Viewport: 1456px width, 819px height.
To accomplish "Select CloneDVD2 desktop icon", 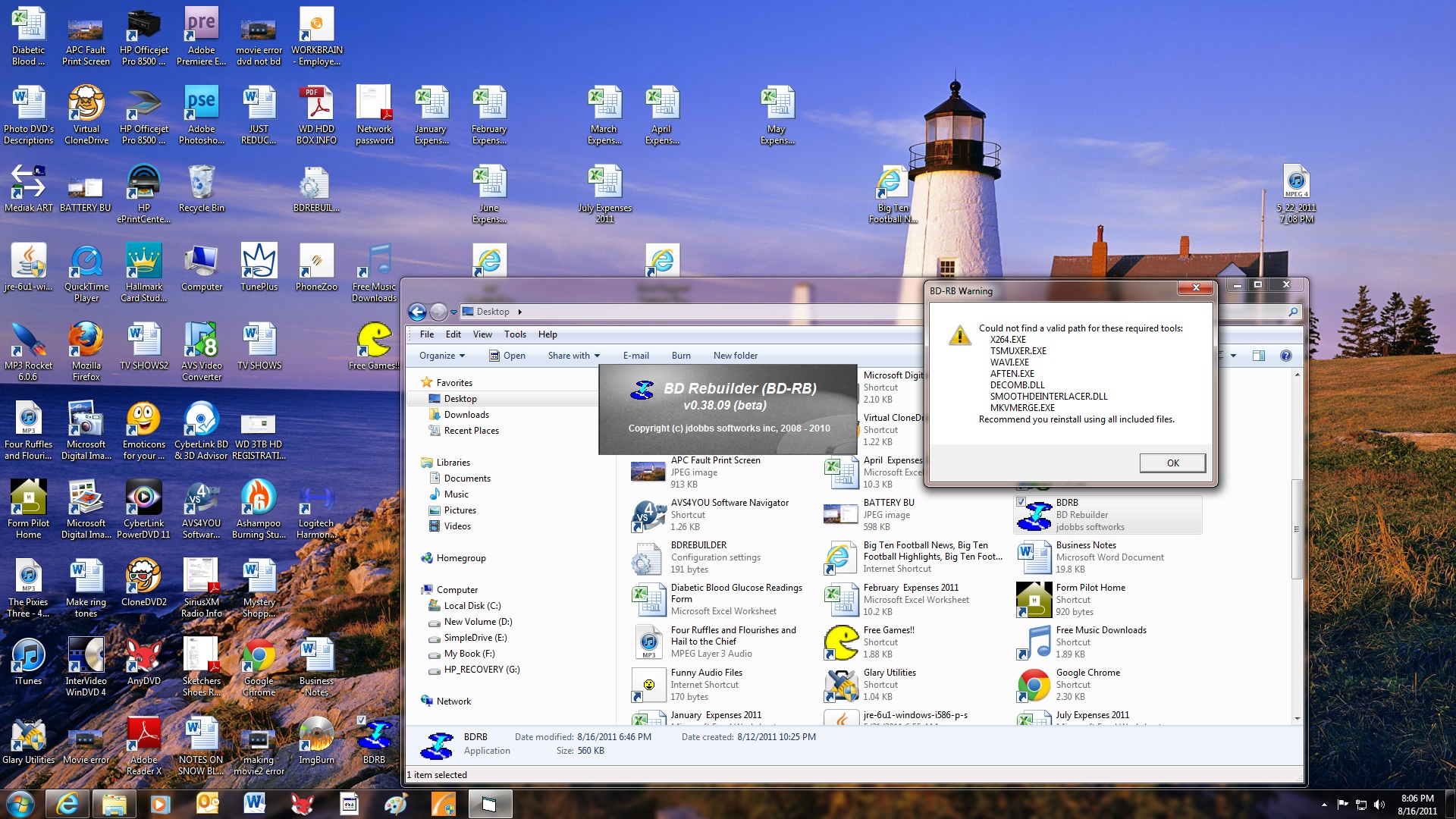I will (143, 583).
